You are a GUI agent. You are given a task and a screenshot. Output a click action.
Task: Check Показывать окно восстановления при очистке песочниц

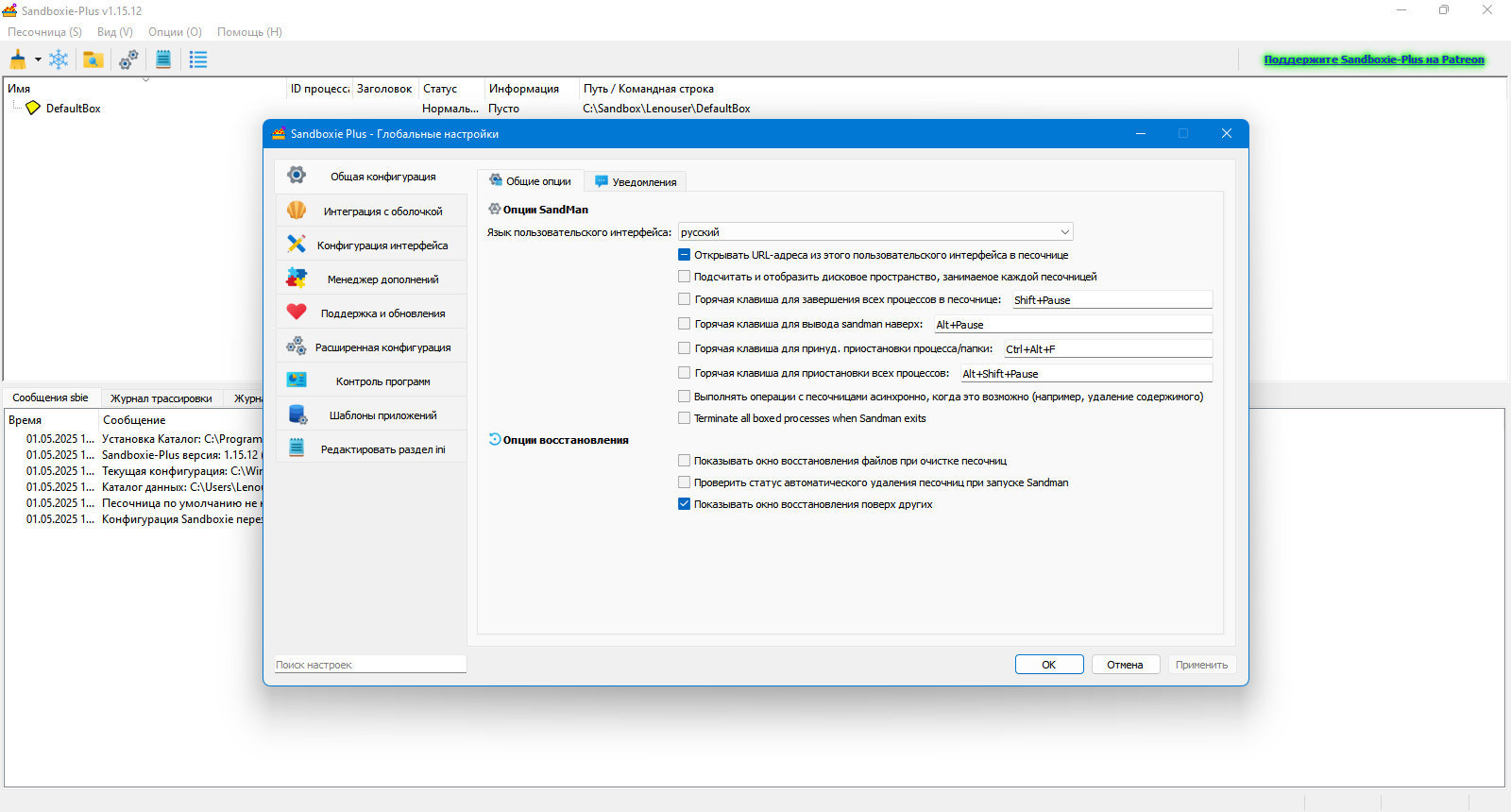(684, 461)
